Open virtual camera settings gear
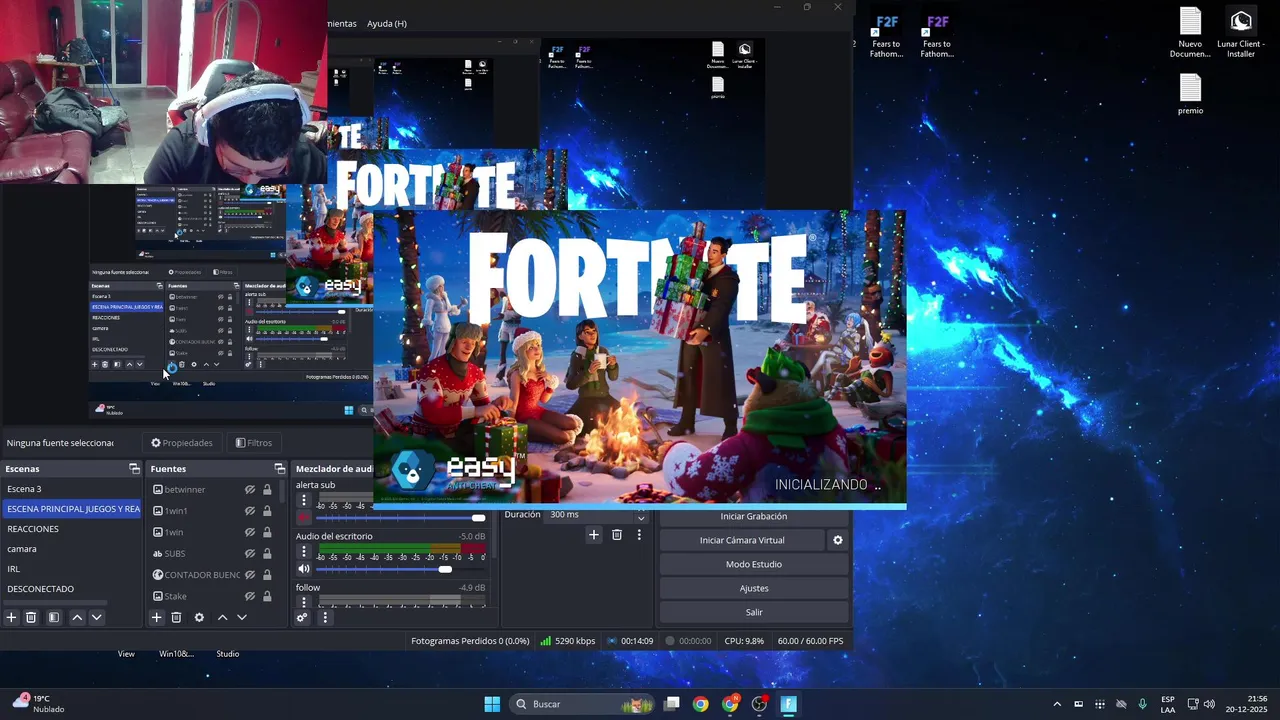The height and width of the screenshot is (720, 1280). tap(838, 540)
